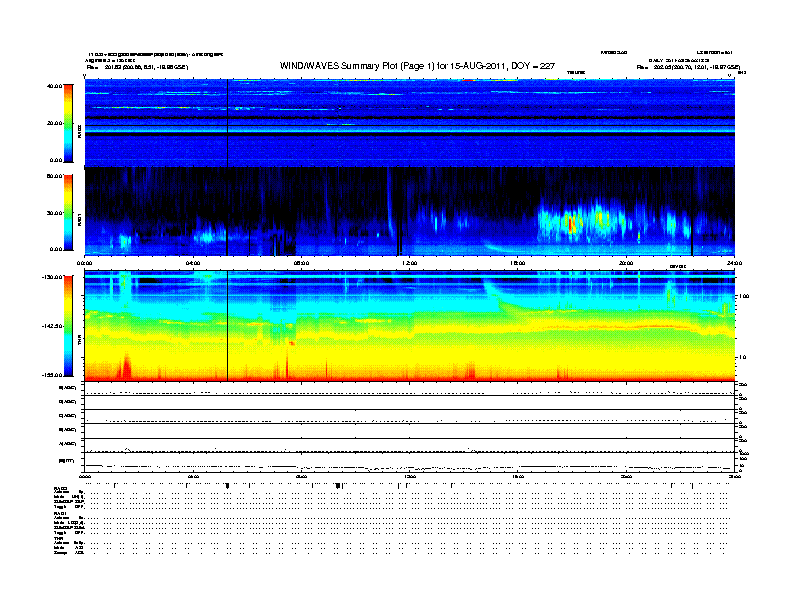Image resolution: width=792 pixels, height=612 pixels.
Task: Select the WIND/WAVES Summary Plot title
Action: tap(417, 66)
